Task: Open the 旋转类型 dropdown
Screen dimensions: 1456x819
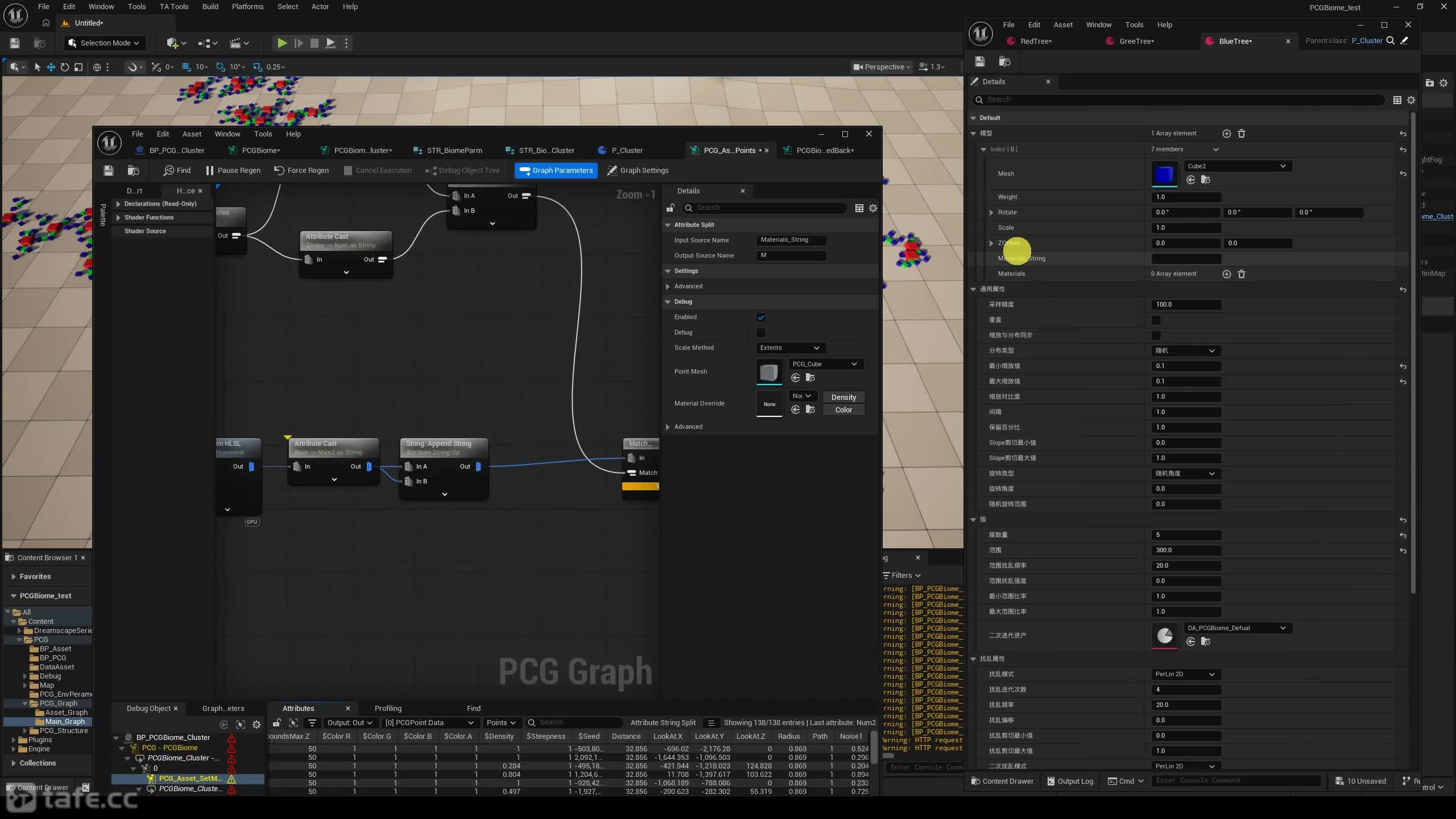Action: point(1186,474)
